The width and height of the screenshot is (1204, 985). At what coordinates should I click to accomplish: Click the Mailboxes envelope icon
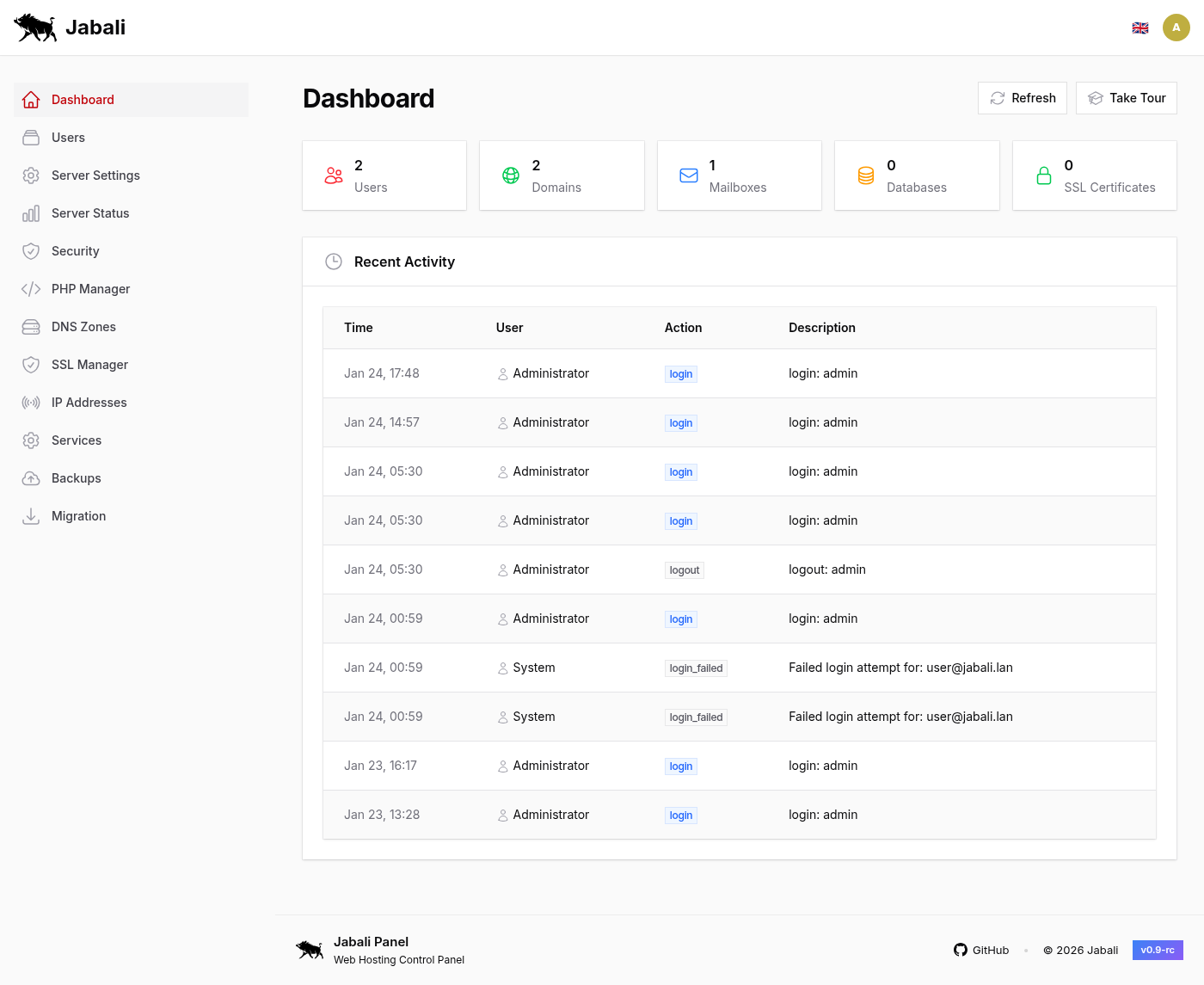click(688, 175)
